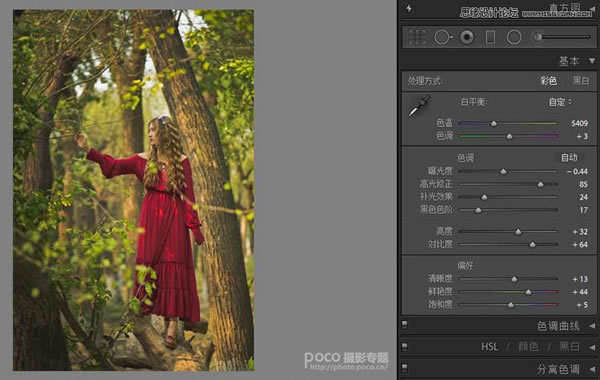600x380 pixels.
Task: Select the crop overlay grid tool
Action: coord(417,37)
